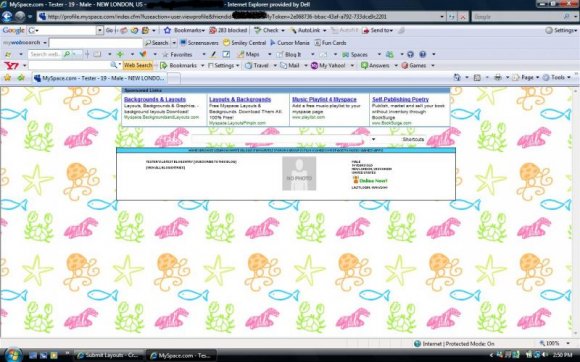Open the zoom level 100% dropdown
The image size is (580, 362).
tap(554, 344)
